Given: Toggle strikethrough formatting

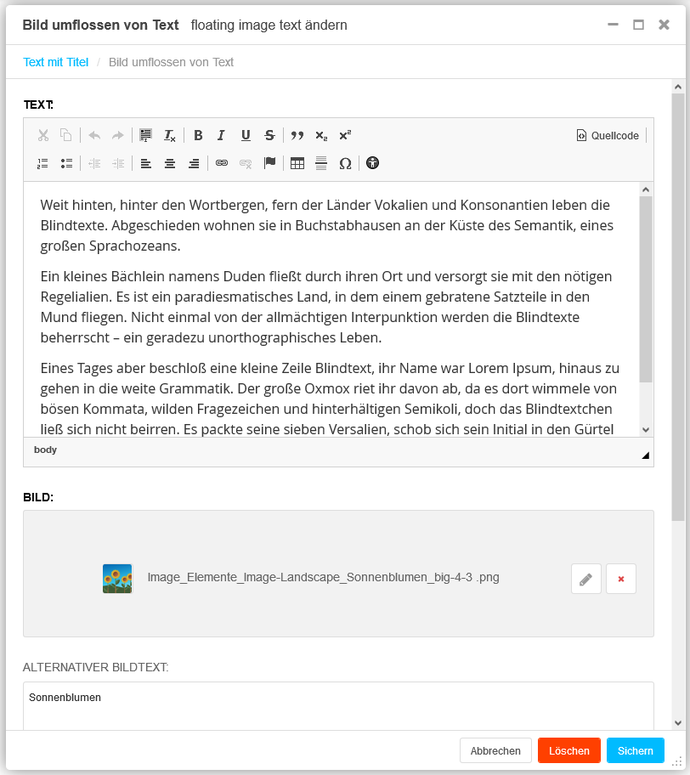Looking at the screenshot, I should [269, 135].
